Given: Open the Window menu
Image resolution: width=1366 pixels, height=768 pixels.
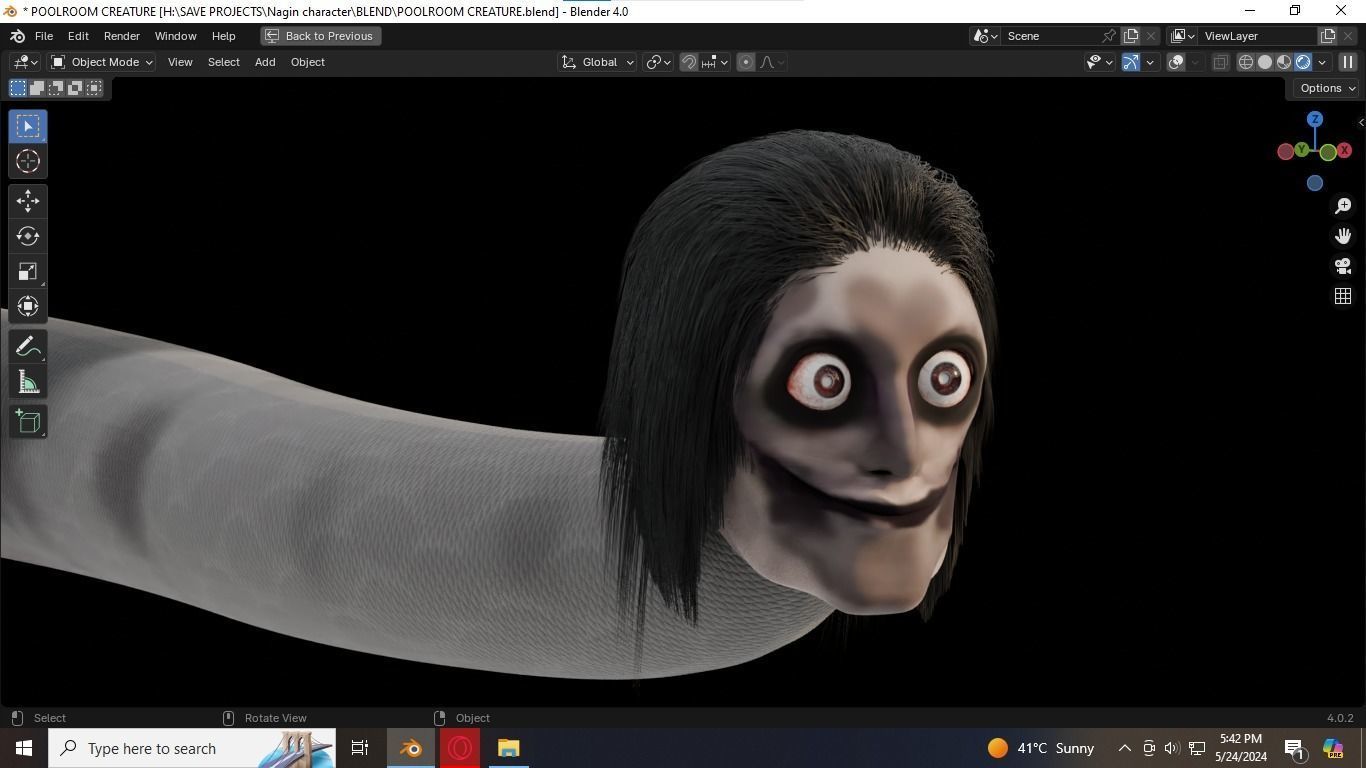Looking at the screenshot, I should pyautogui.click(x=175, y=36).
